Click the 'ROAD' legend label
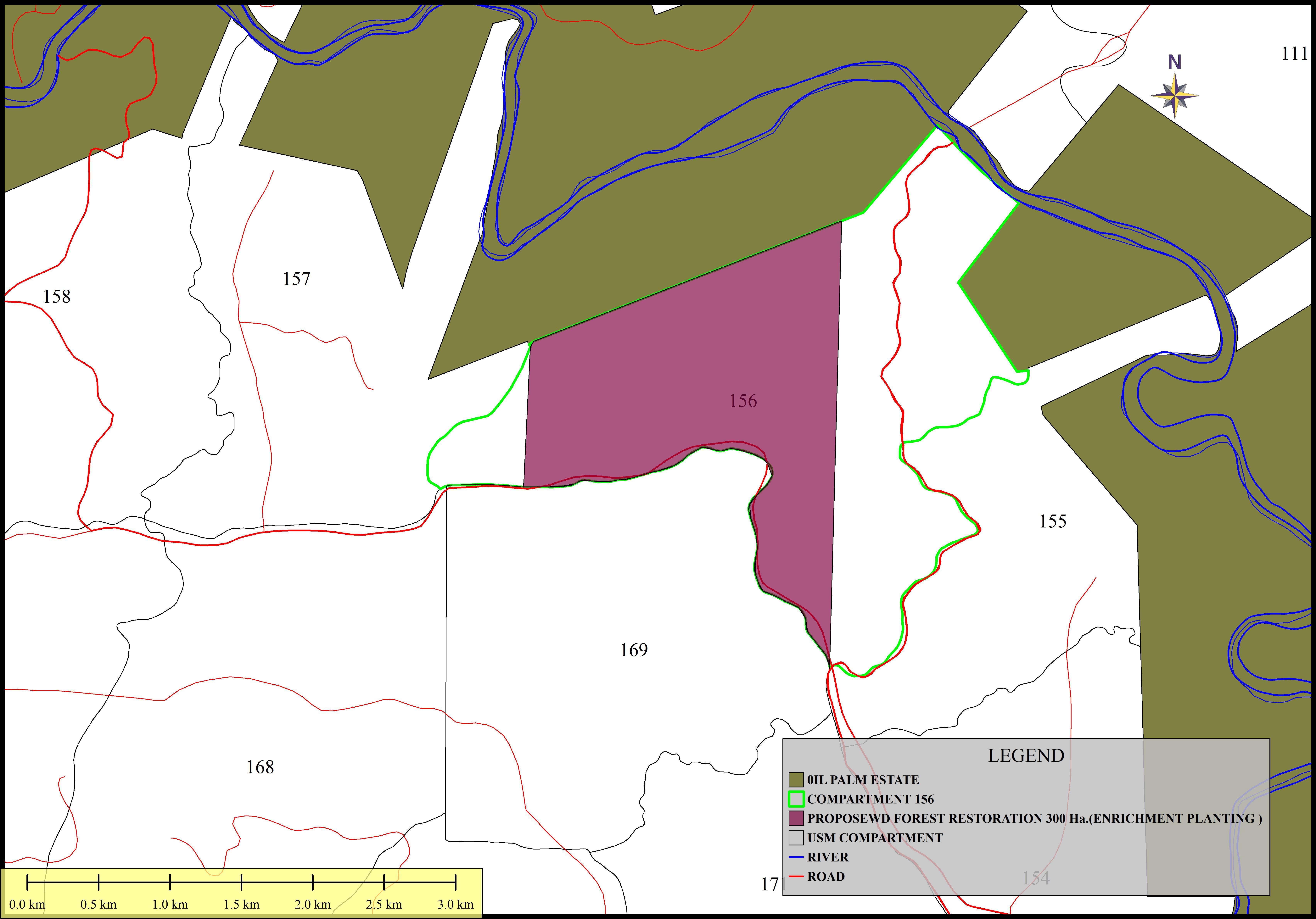Image resolution: width=1316 pixels, height=919 pixels. pos(826,877)
